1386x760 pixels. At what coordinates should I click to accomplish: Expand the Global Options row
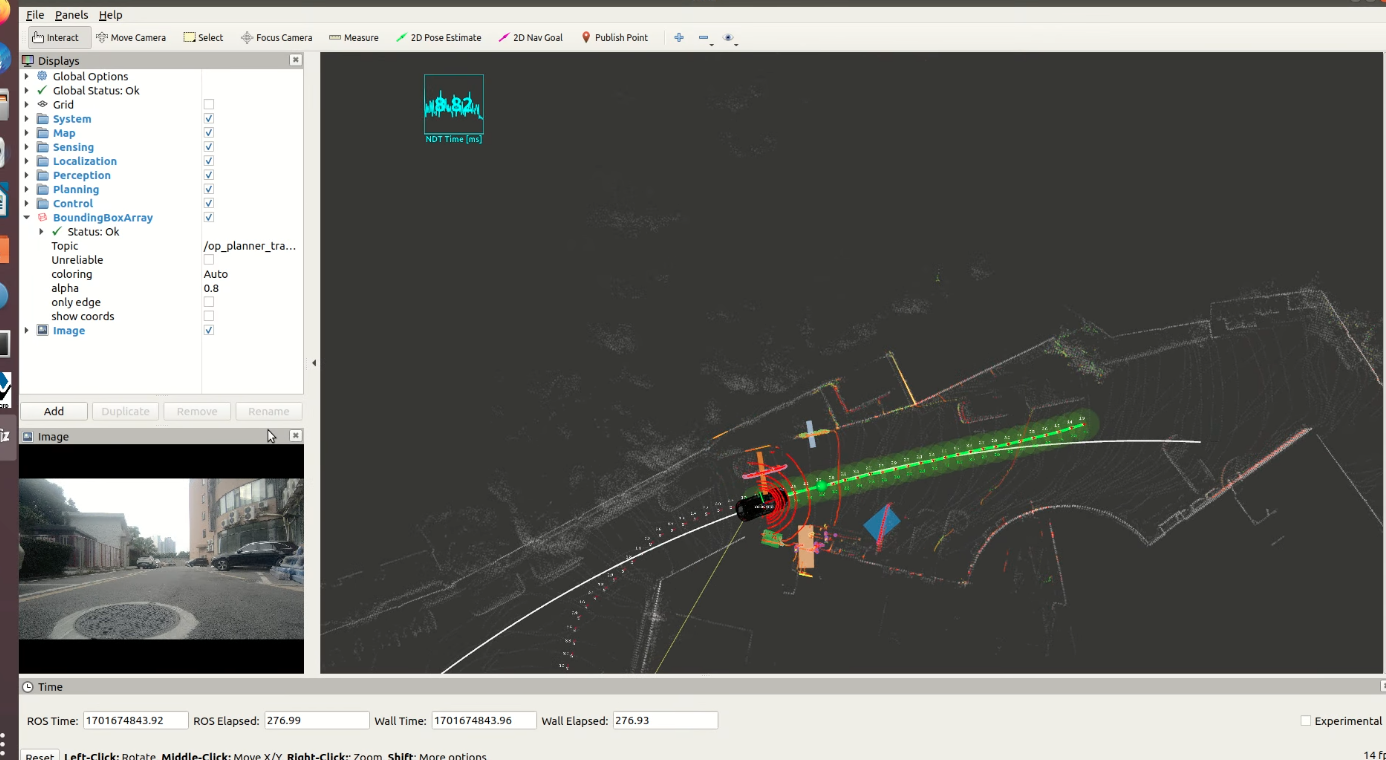point(27,76)
